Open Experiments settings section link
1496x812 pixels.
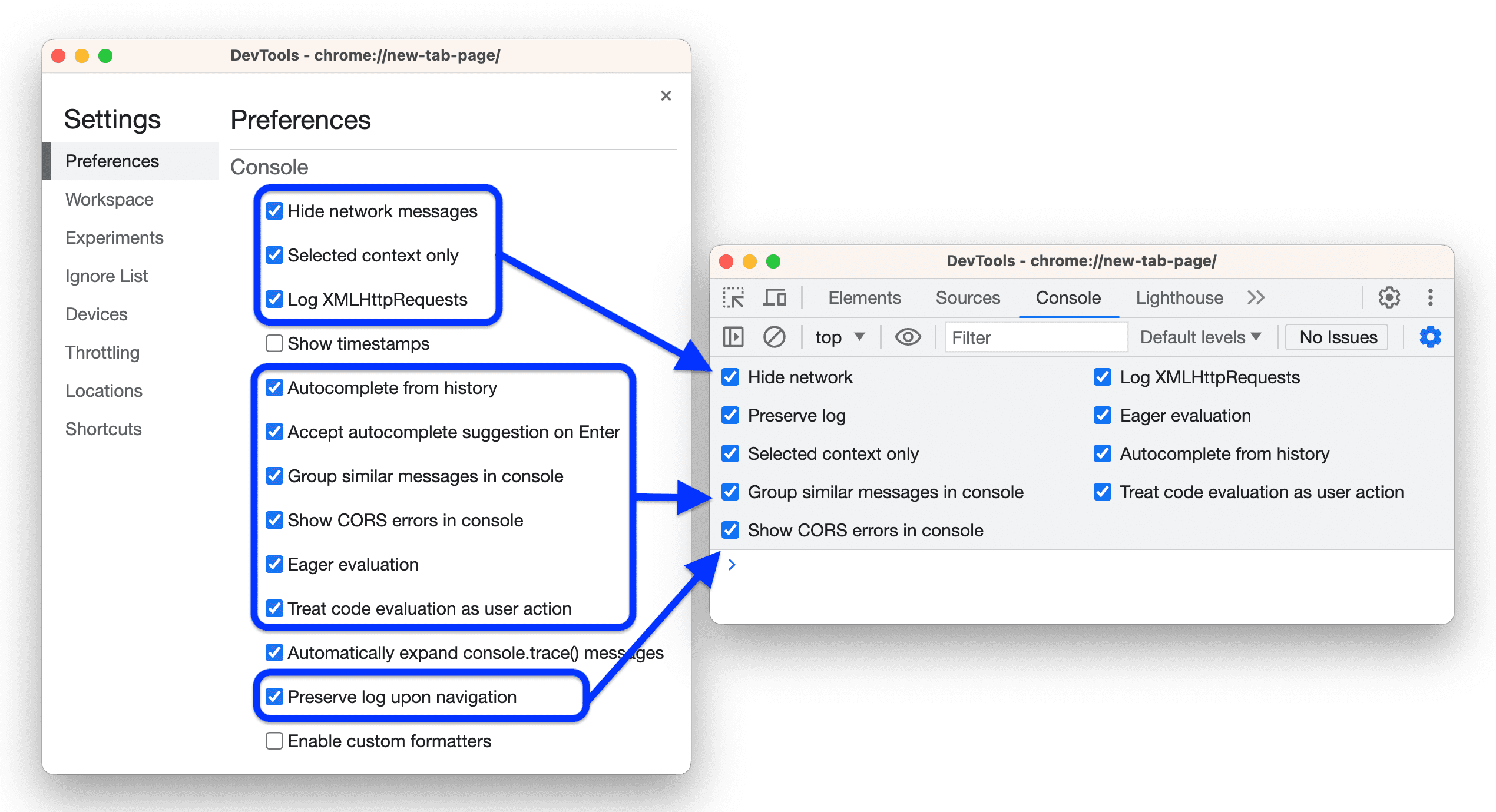click(x=113, y=238)
